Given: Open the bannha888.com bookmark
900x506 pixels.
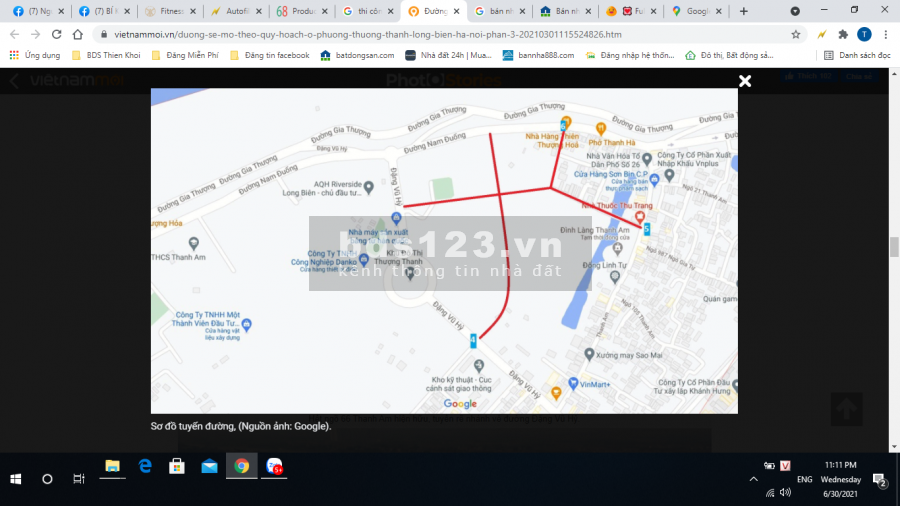Looking at the screenshot, I should (538, 55).
